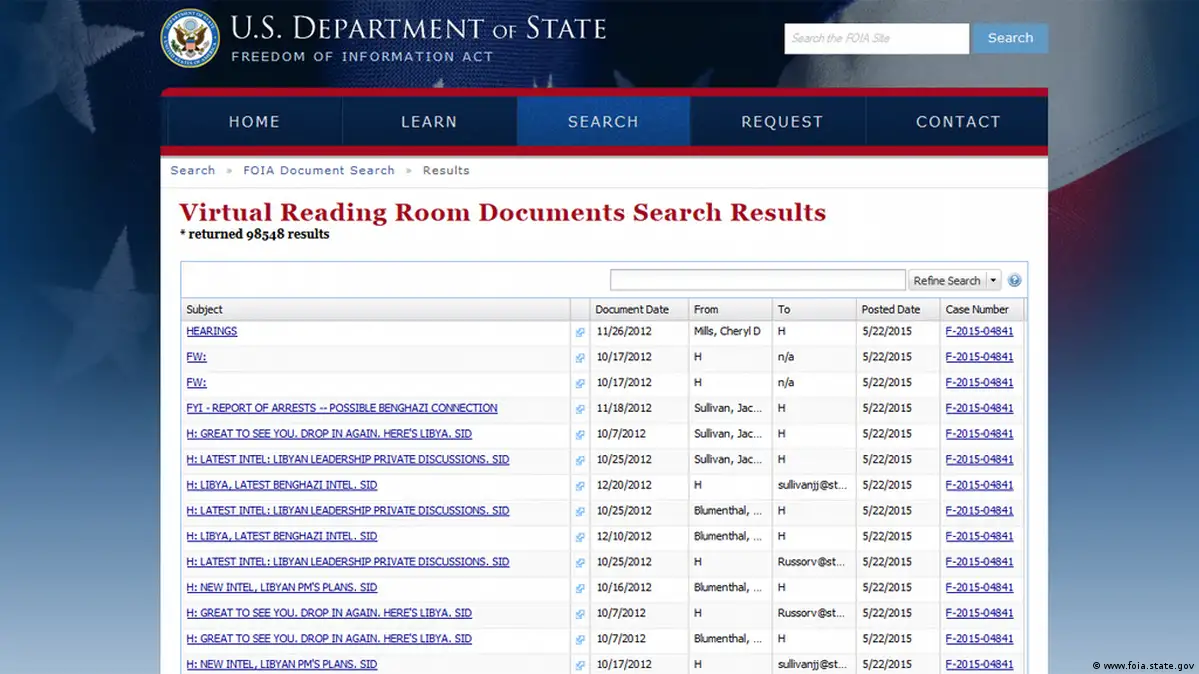Viewport: 1199px width, 674px height.
Task: Open the FYI - Report of Arrests link
Action: tap(341, 408)
